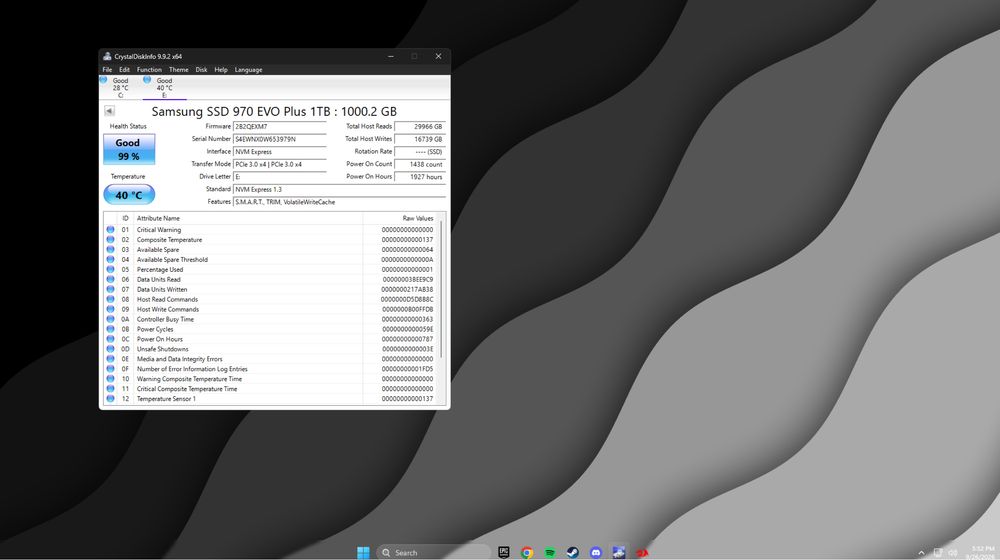Open the Disk menu
This screenshot has width=1000, height=560.
pyautogui.click(x=202, y=70)
